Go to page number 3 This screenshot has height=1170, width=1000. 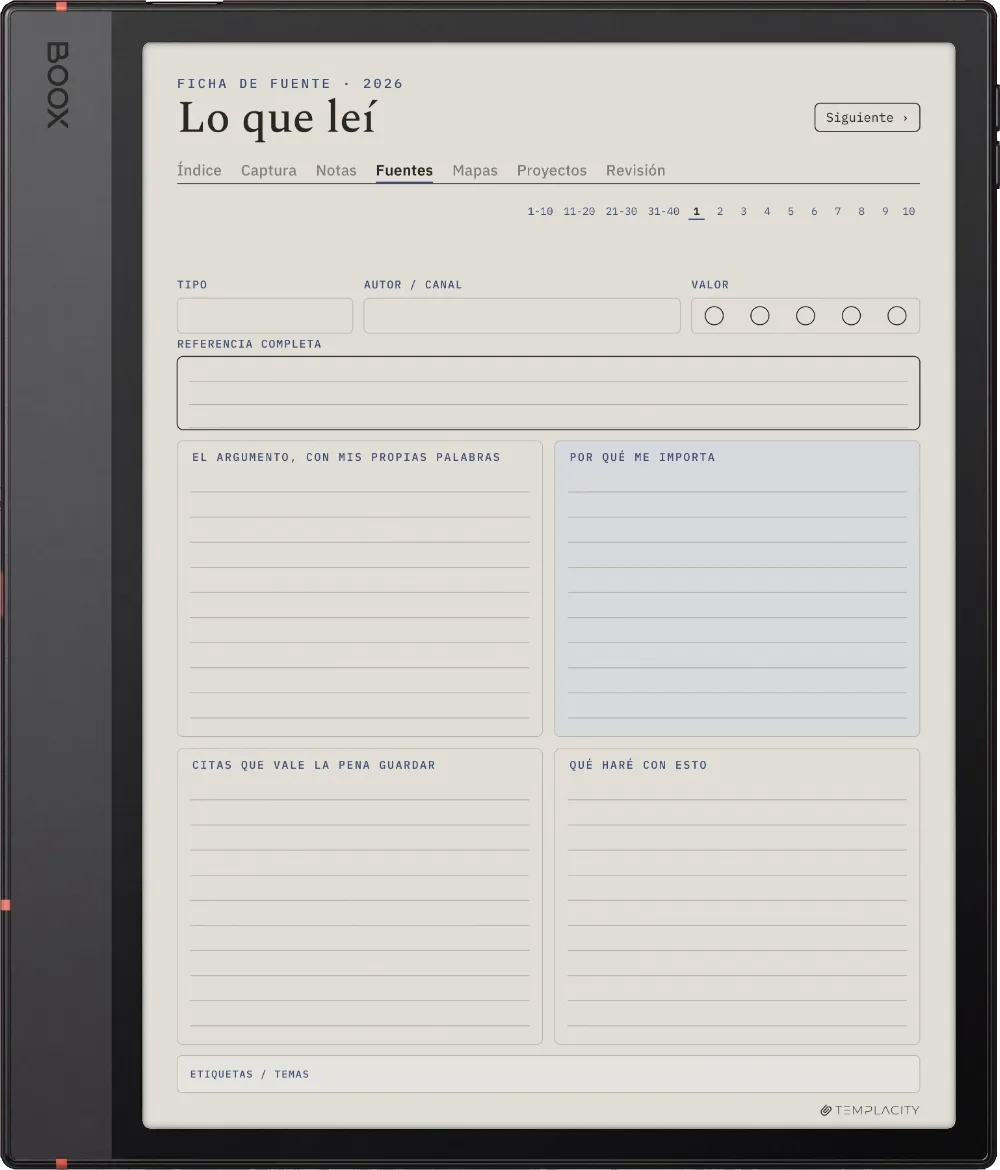pyautogui.click(x=743, y=212)
